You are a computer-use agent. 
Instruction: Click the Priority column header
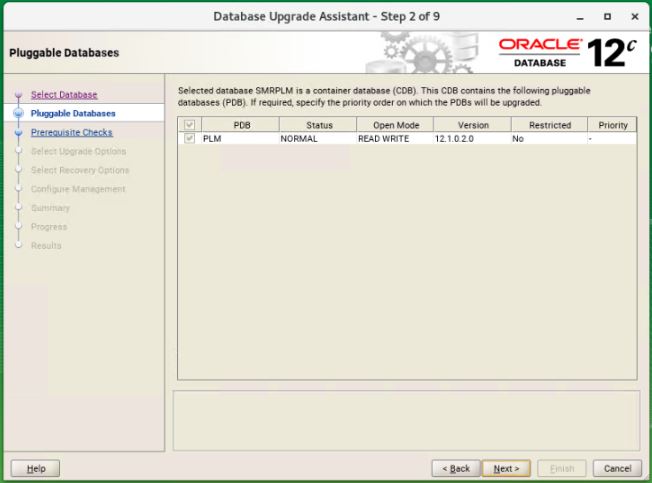point(612,125)
